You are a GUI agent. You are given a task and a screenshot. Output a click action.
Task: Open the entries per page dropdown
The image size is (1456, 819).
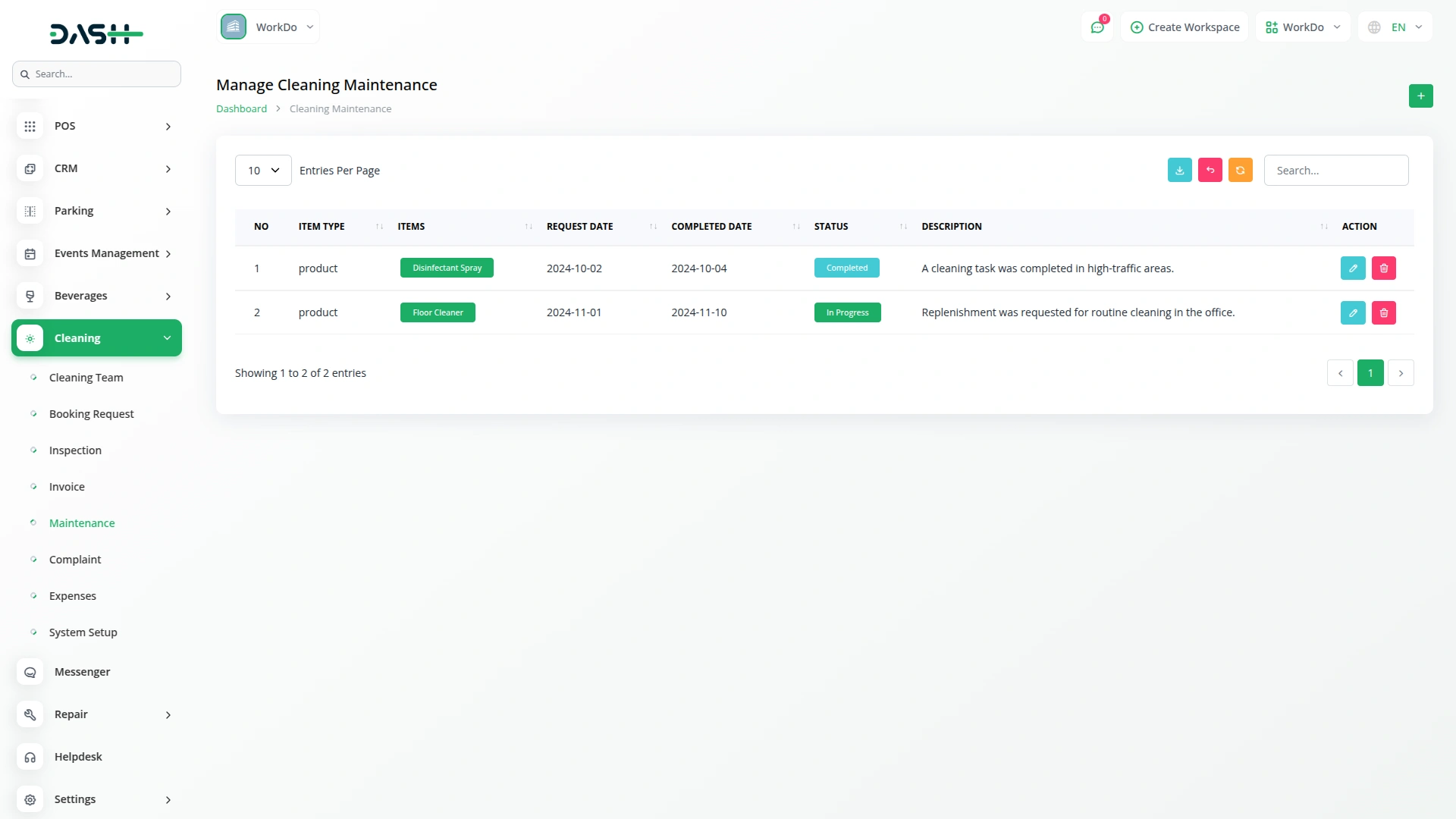[x=263, y=171]
